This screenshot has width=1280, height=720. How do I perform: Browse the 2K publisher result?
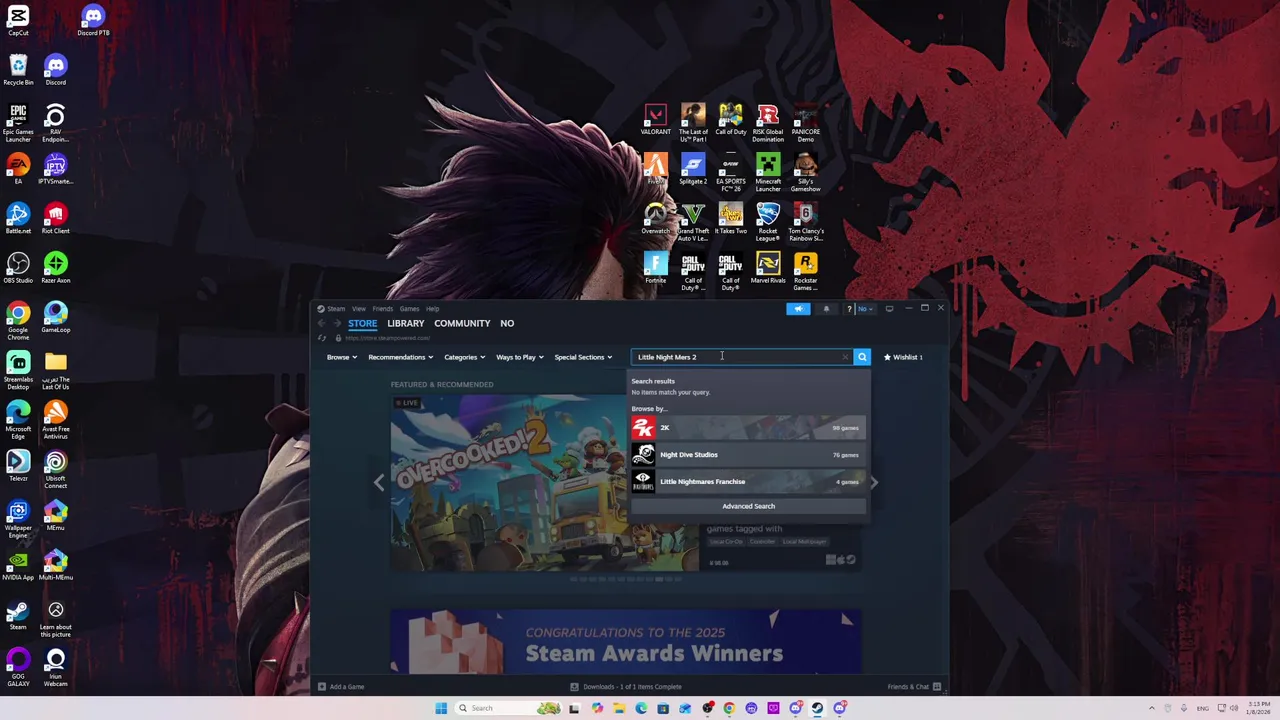(x=748, y=428)
